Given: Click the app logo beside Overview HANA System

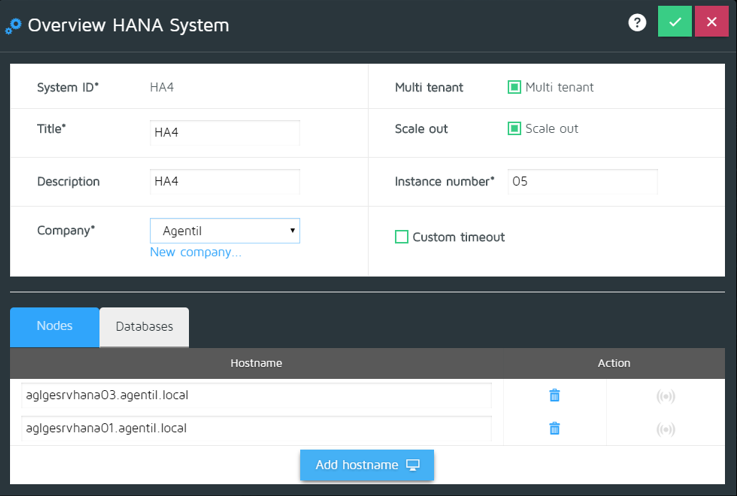Looking at the screenshot, I should [x=14, y=26].
